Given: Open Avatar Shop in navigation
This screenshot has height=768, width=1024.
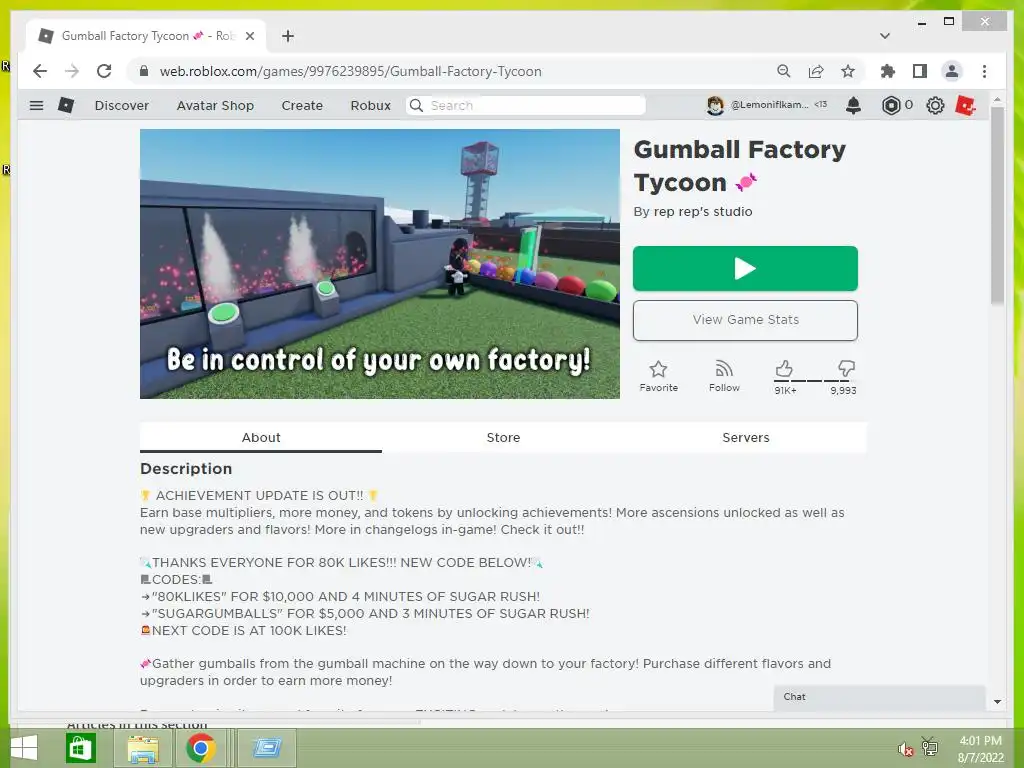Looking at the screenshot, I should click(215, 105).
